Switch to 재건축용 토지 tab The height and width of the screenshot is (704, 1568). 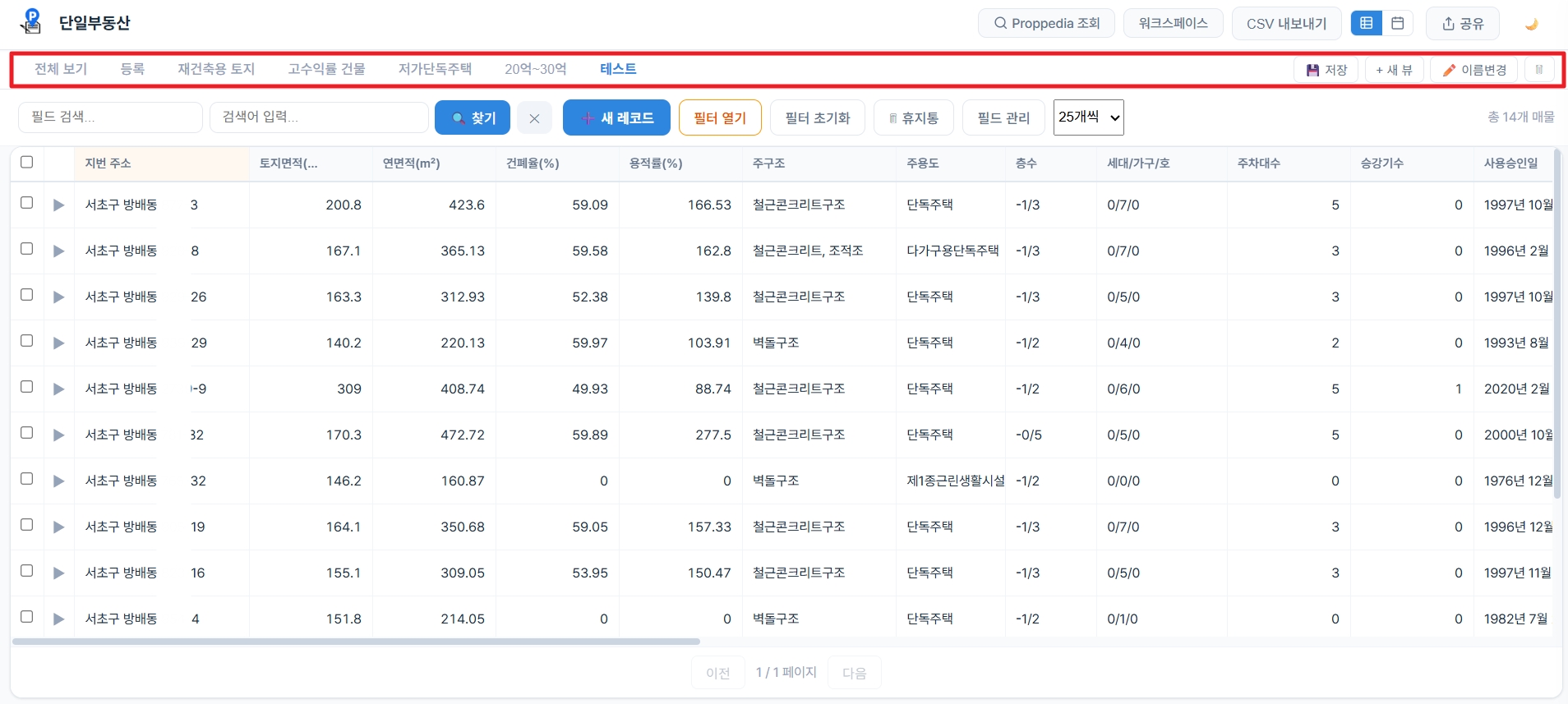216,69
